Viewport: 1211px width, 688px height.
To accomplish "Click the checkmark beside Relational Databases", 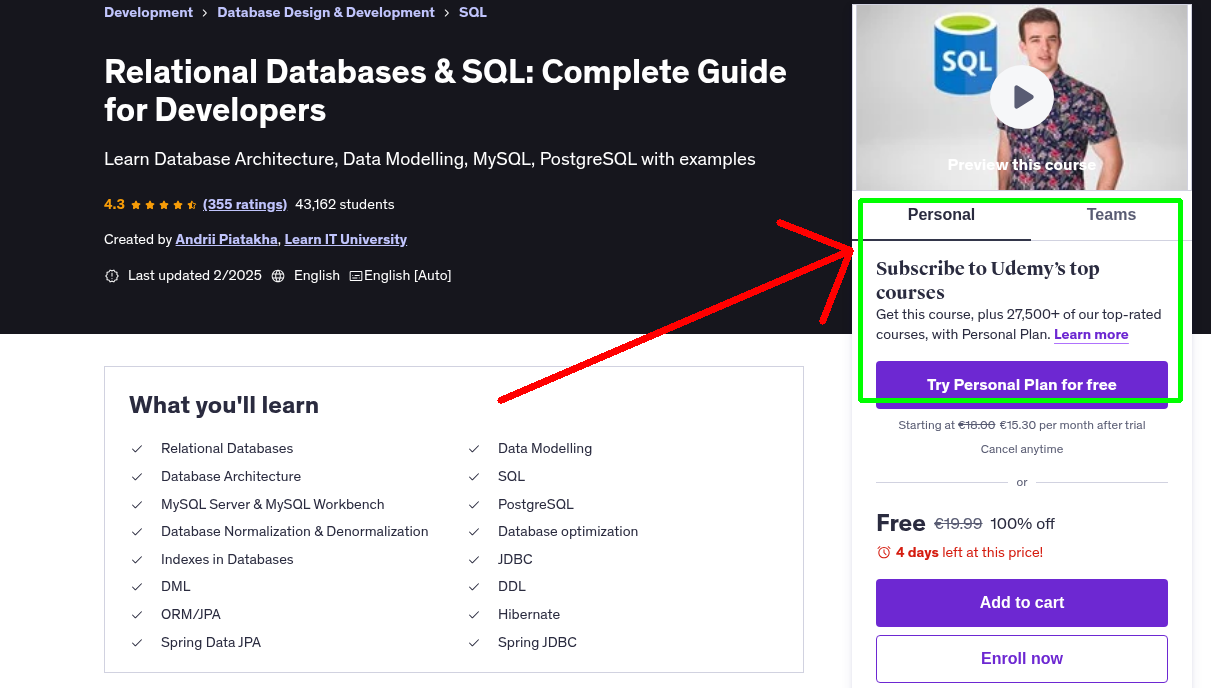I will pyautogui.click(x=136, y=449).
